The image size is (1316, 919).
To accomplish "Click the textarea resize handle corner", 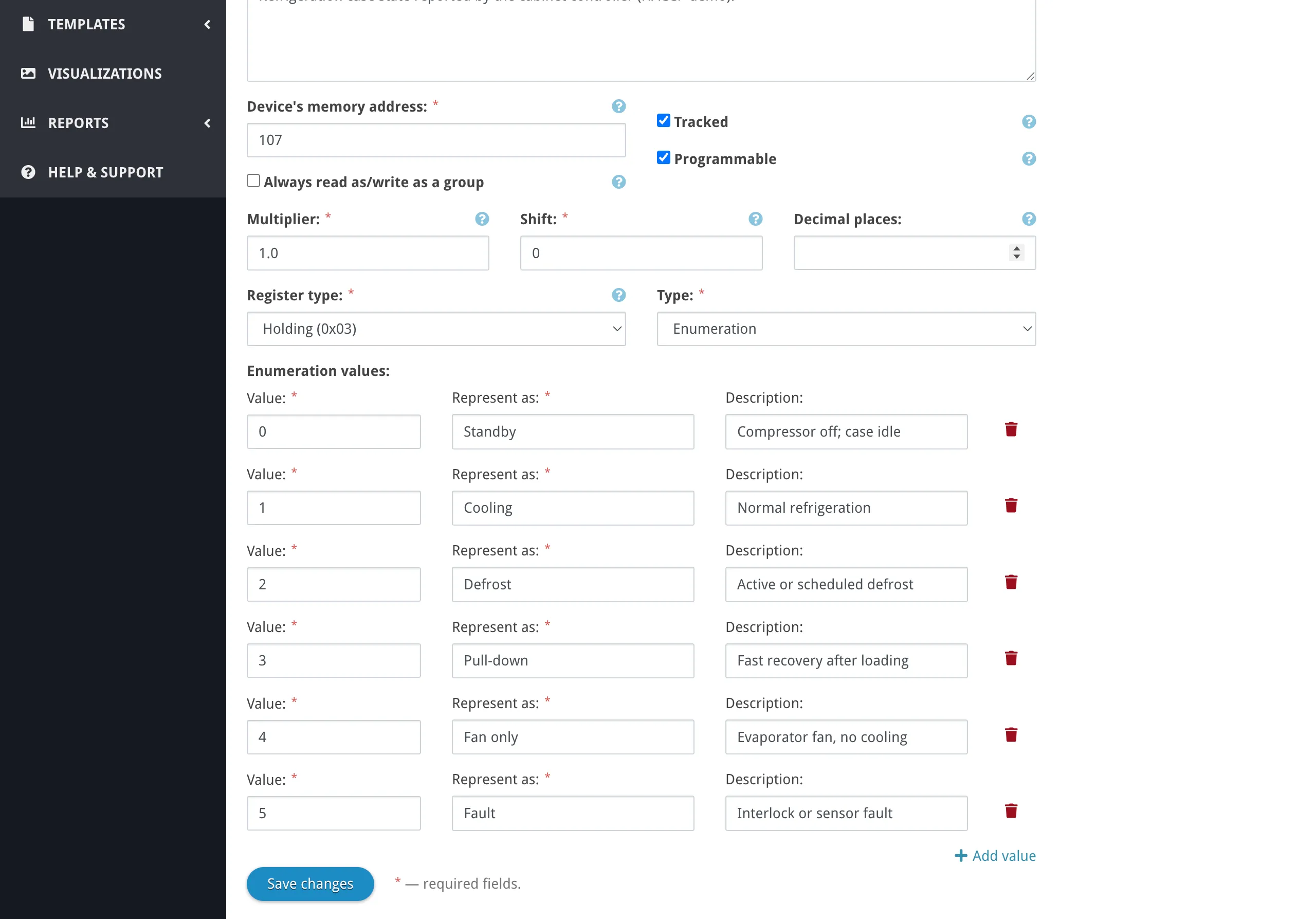I will pyautogui.click(x=1031, y=76).
